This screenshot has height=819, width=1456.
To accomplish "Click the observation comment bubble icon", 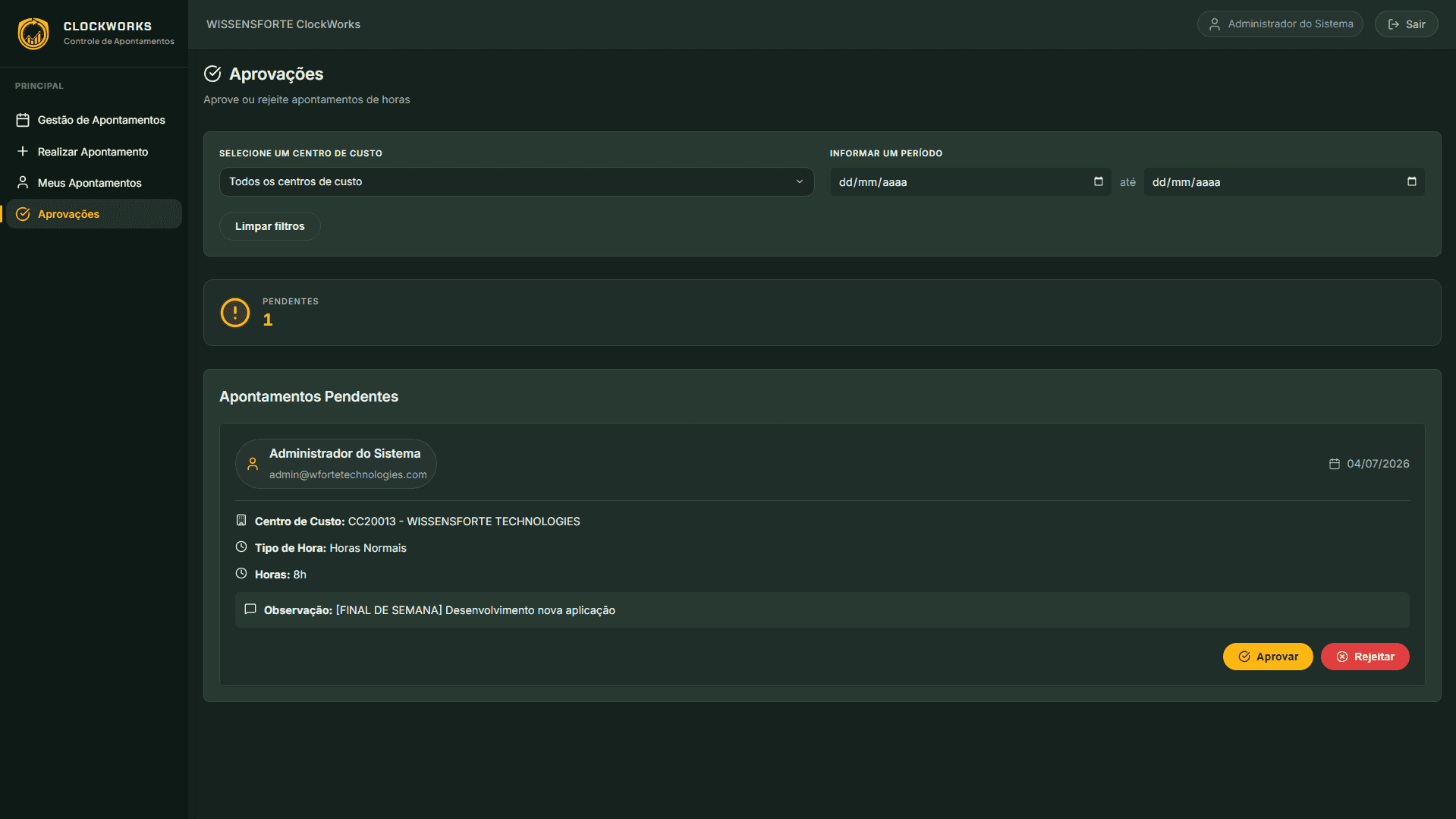I will (x=250, y=610).
